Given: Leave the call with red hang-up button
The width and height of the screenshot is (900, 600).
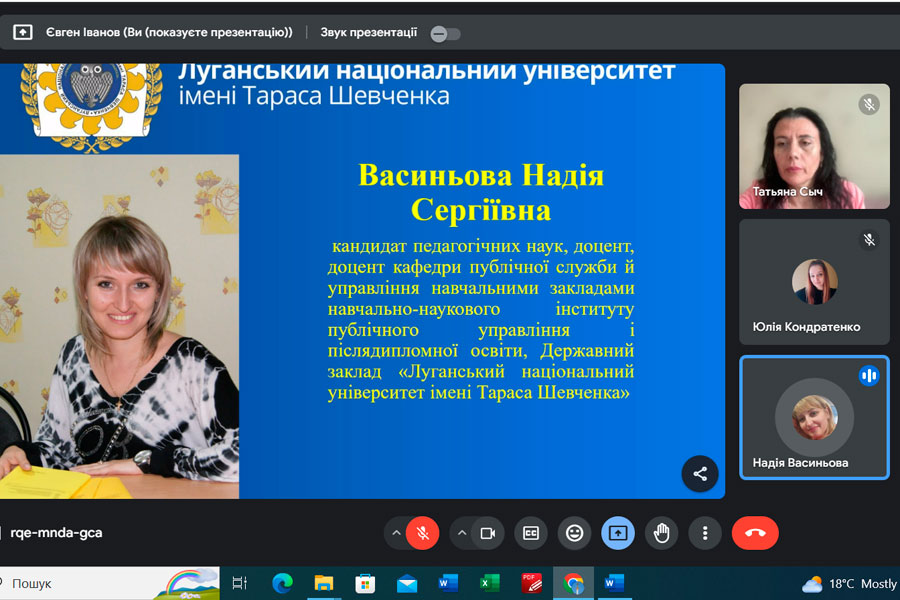Looking at the screenshot, I should (x=755, y=533).
